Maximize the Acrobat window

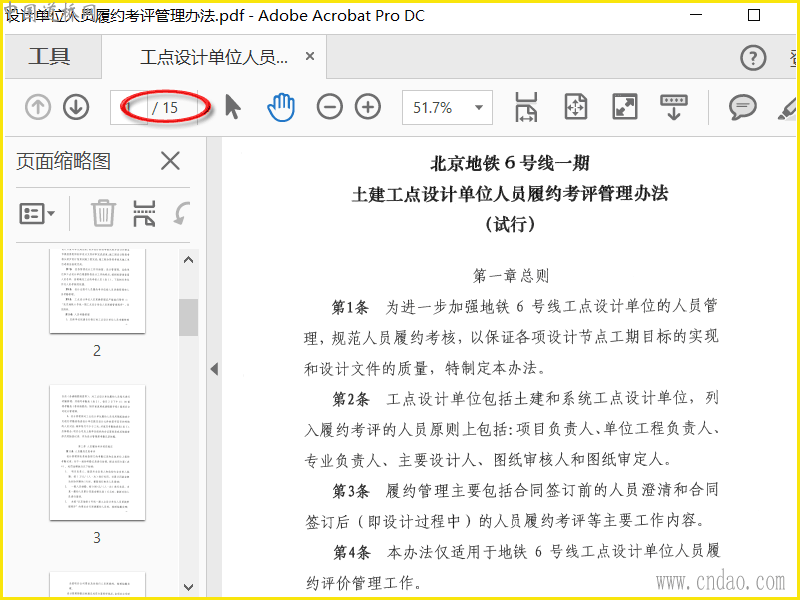(754, 15)
